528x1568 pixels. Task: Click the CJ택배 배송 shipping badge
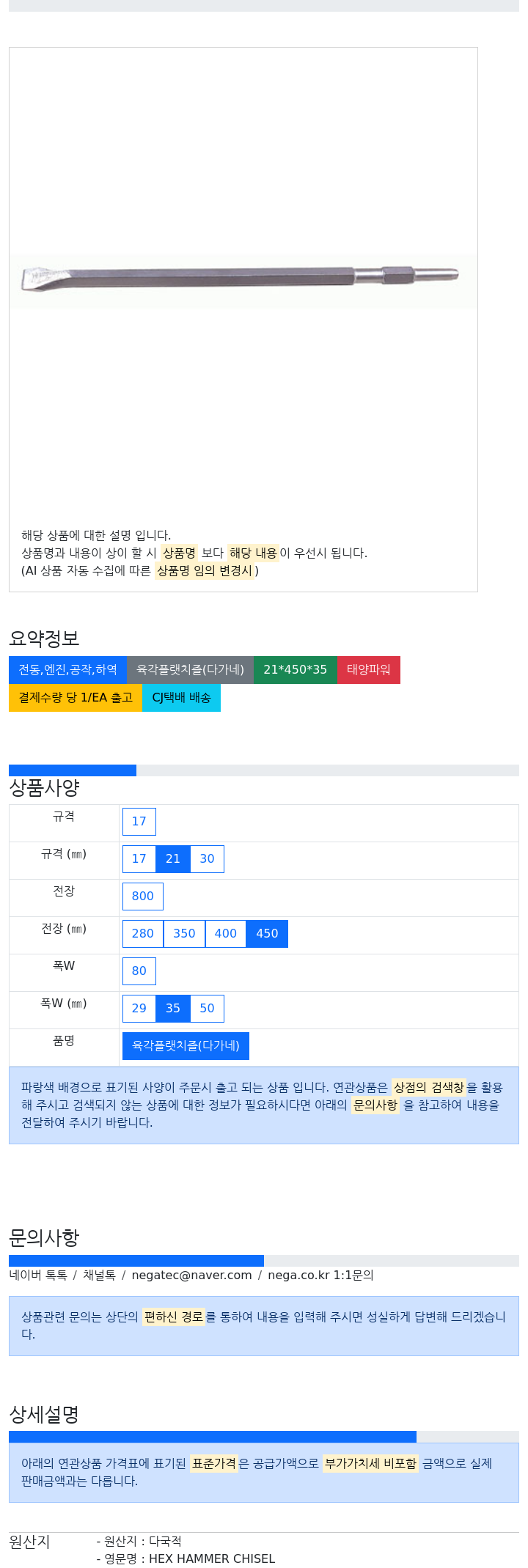[x=181, y=698]
